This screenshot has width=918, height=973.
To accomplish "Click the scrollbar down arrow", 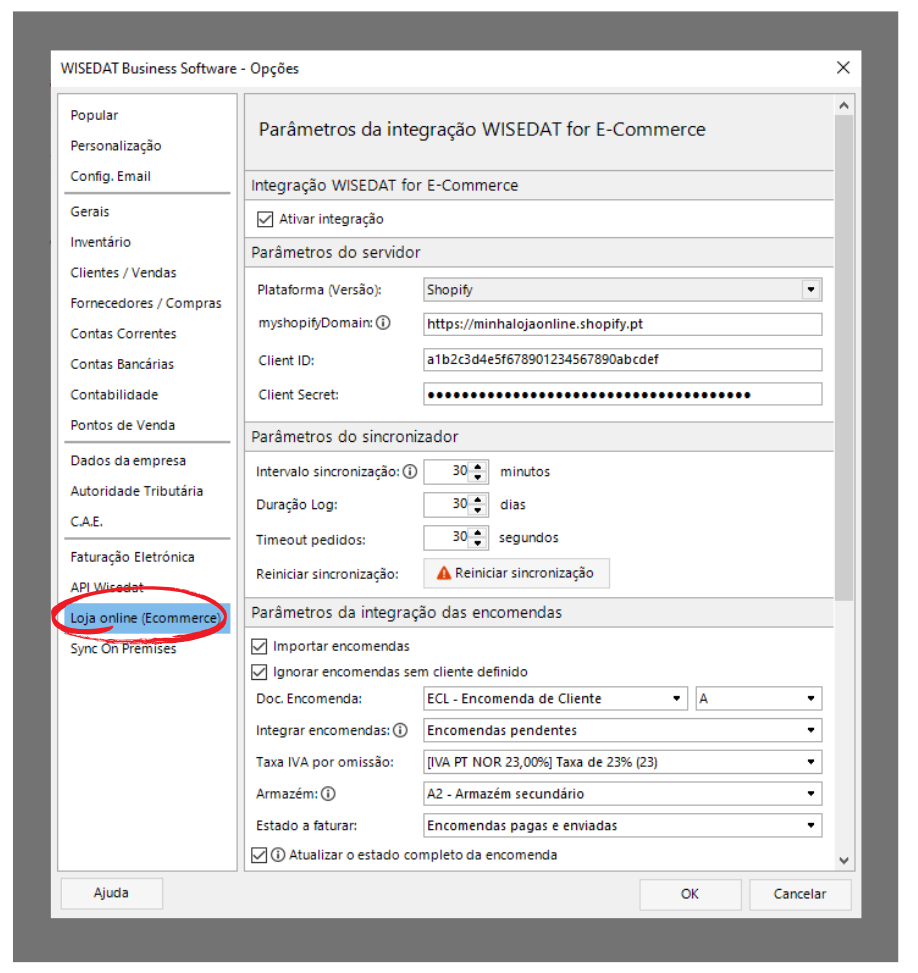I will [x=844, y=861].
